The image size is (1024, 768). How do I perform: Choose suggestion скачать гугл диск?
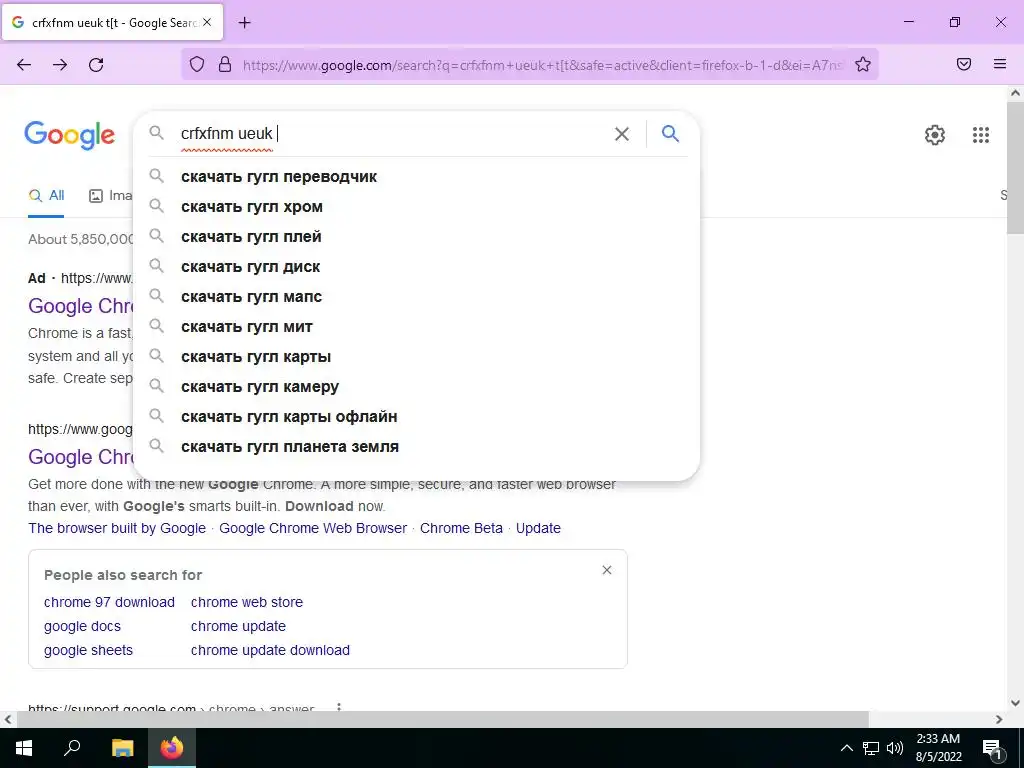pyautogui.click(x=416, y=266)
